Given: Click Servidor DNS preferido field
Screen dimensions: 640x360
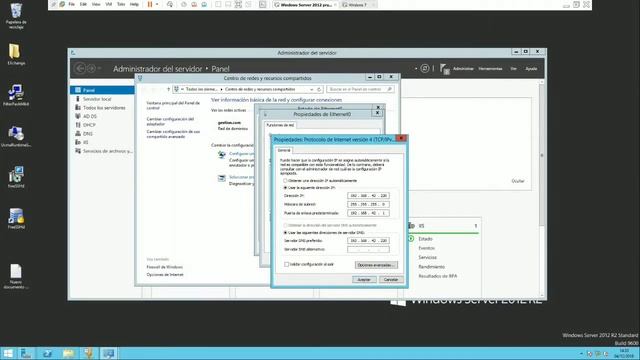Looking at the screenshot, I should [x=368, y=241].
